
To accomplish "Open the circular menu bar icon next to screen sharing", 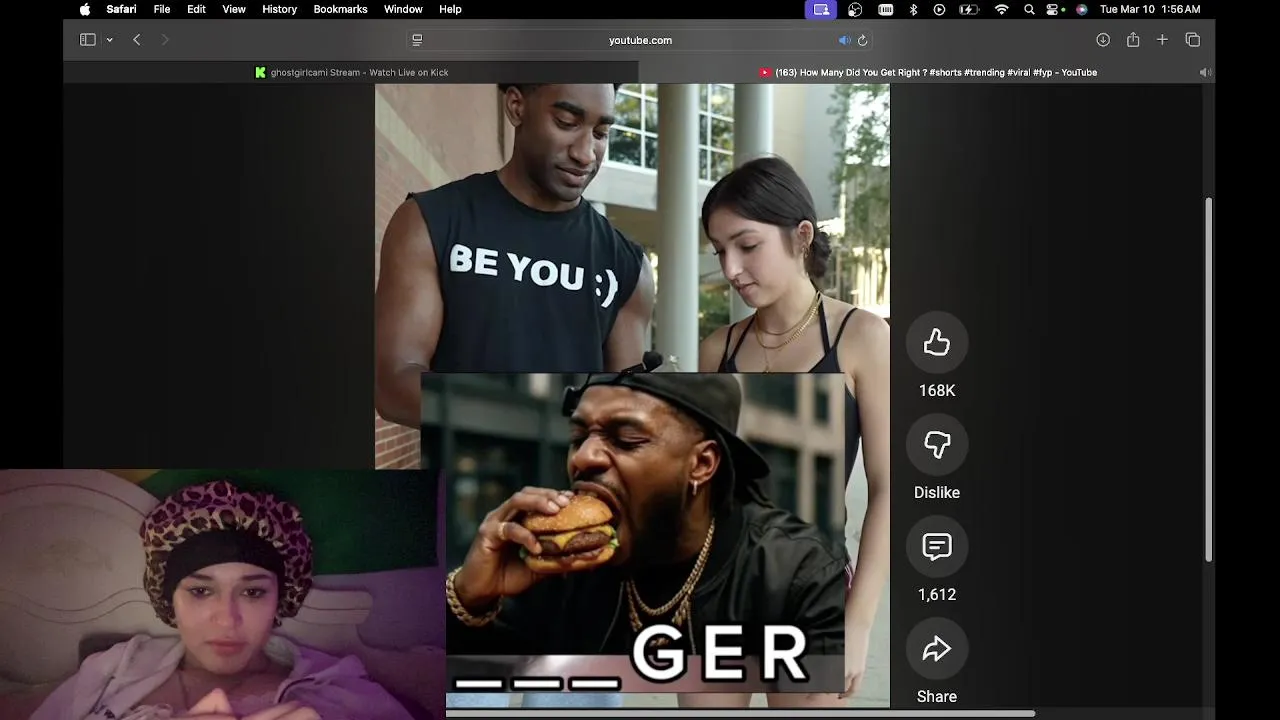I will point(855,9).
